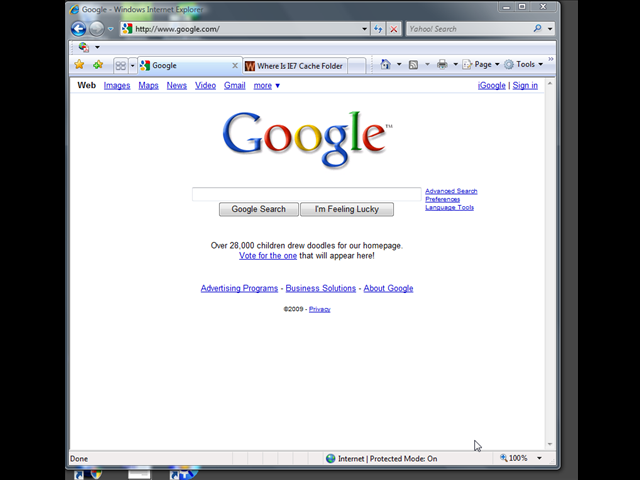Open the Business Solutions link
The height and width of the screenshot is (480, 640).
(320, 288)
